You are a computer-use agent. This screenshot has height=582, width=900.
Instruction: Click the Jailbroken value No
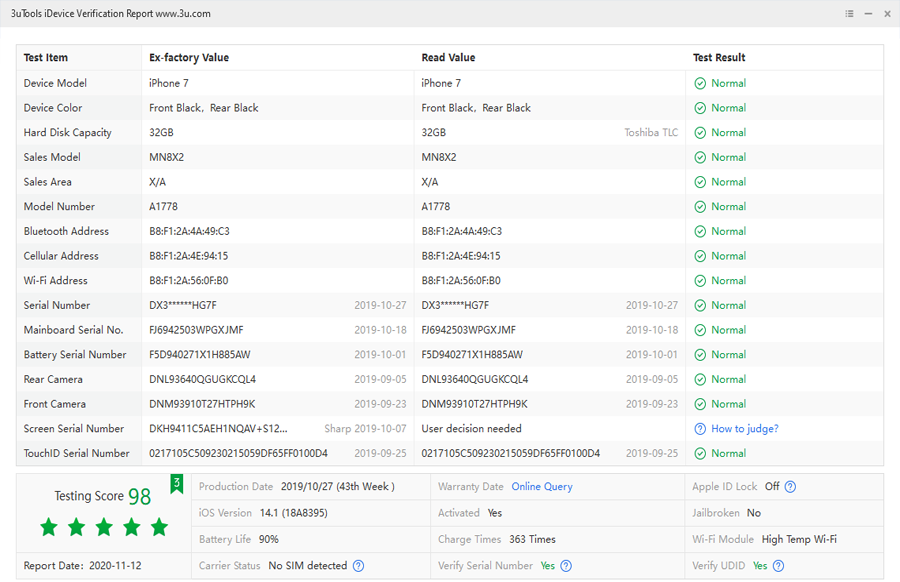[754, 513]
